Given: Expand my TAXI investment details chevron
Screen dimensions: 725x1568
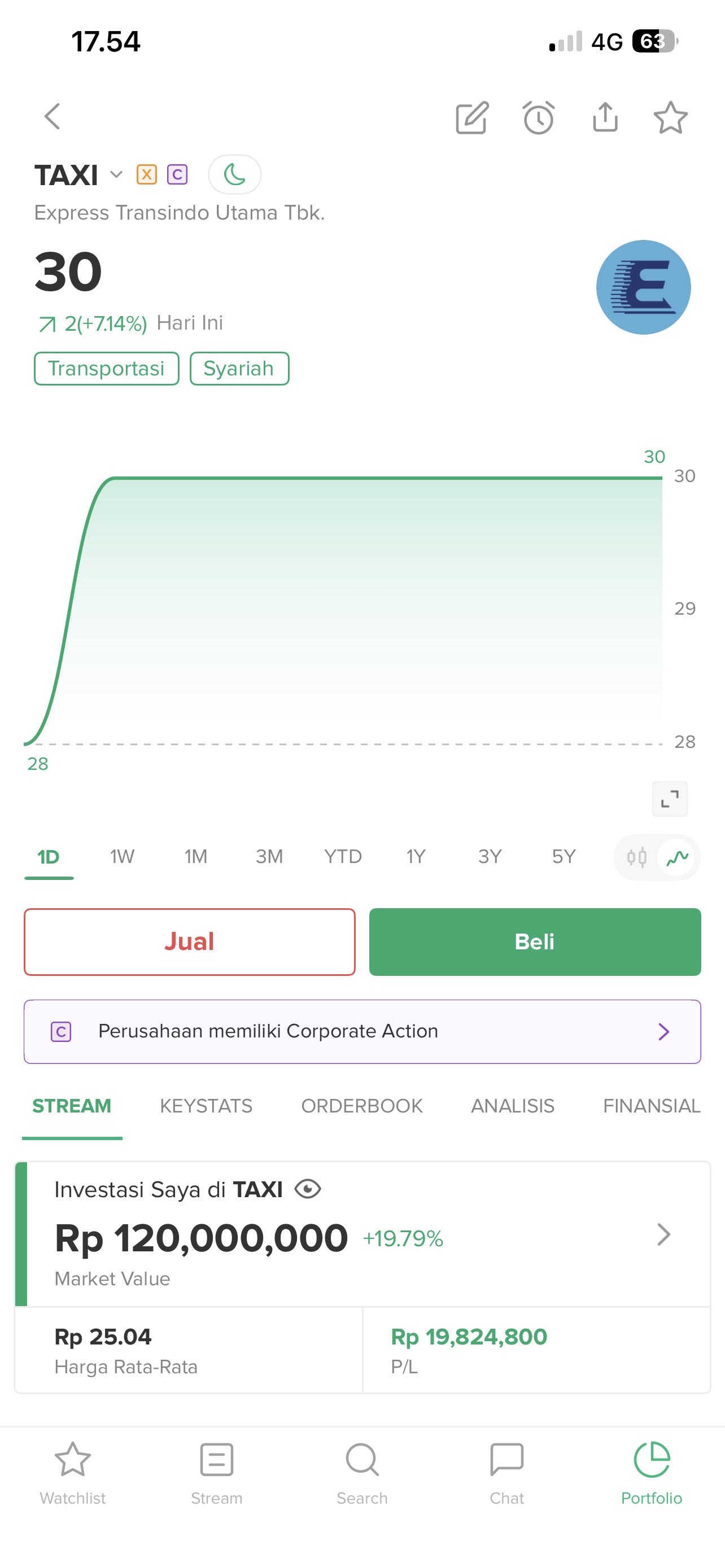Looking at the screenshot, I should (663, 1235).
